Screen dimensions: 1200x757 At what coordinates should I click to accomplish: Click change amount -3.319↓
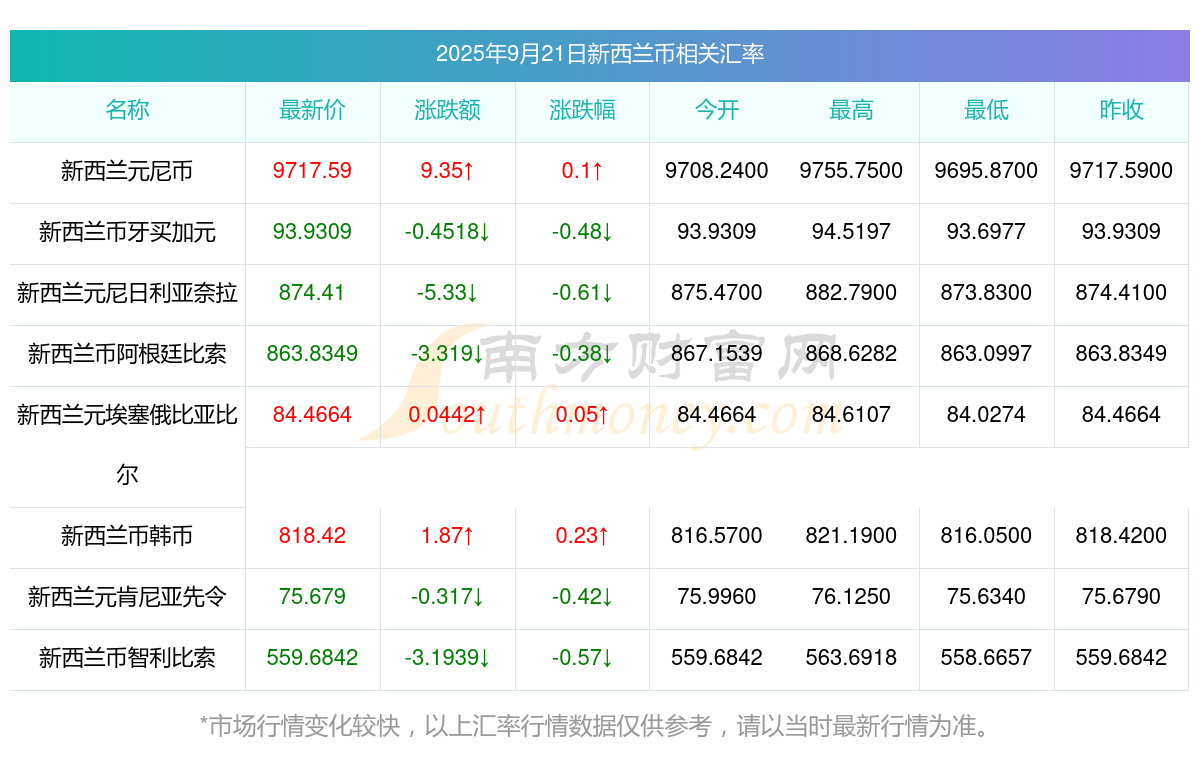point(447,353)
